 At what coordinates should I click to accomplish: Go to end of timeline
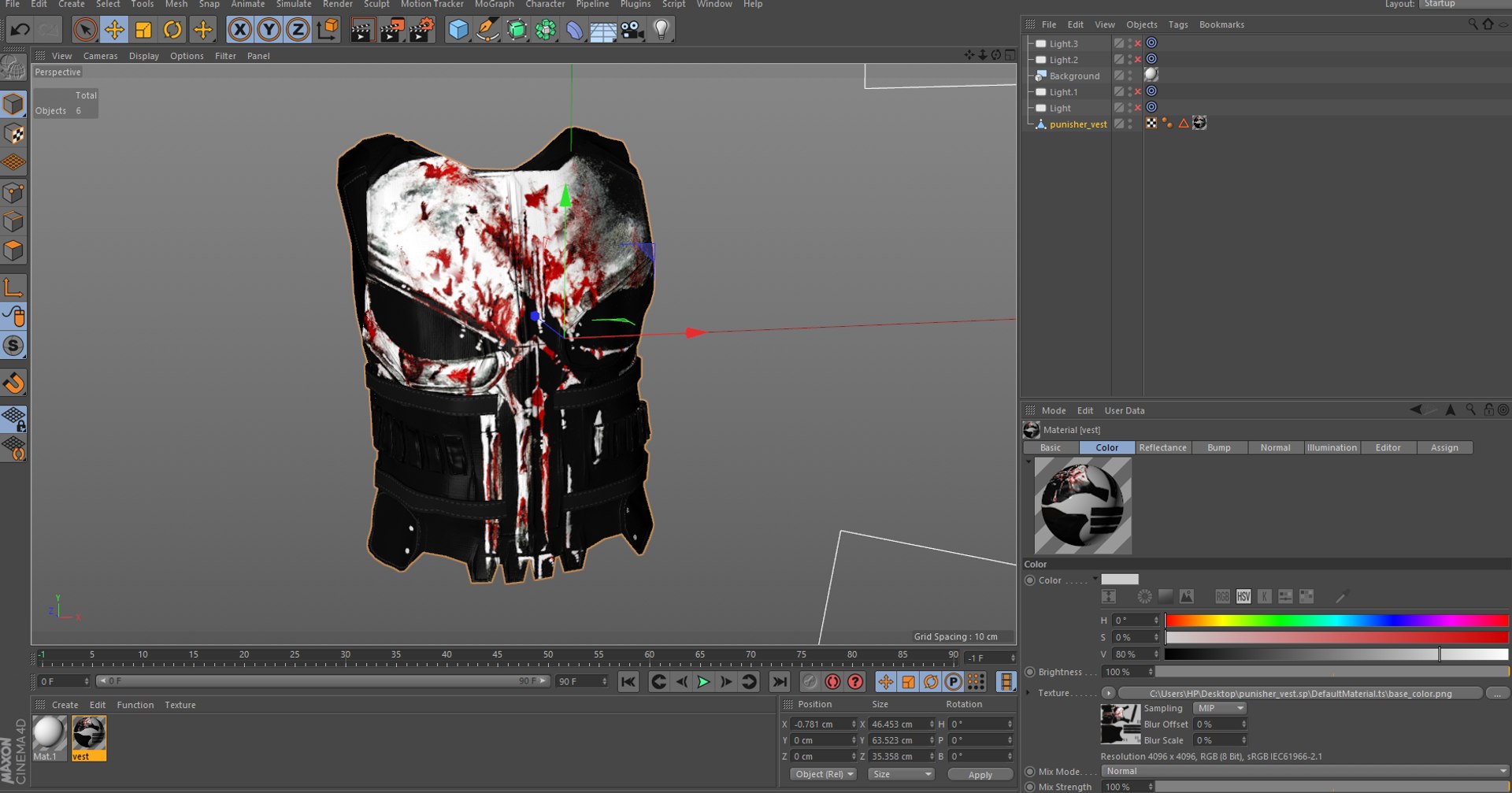[780, 682]
